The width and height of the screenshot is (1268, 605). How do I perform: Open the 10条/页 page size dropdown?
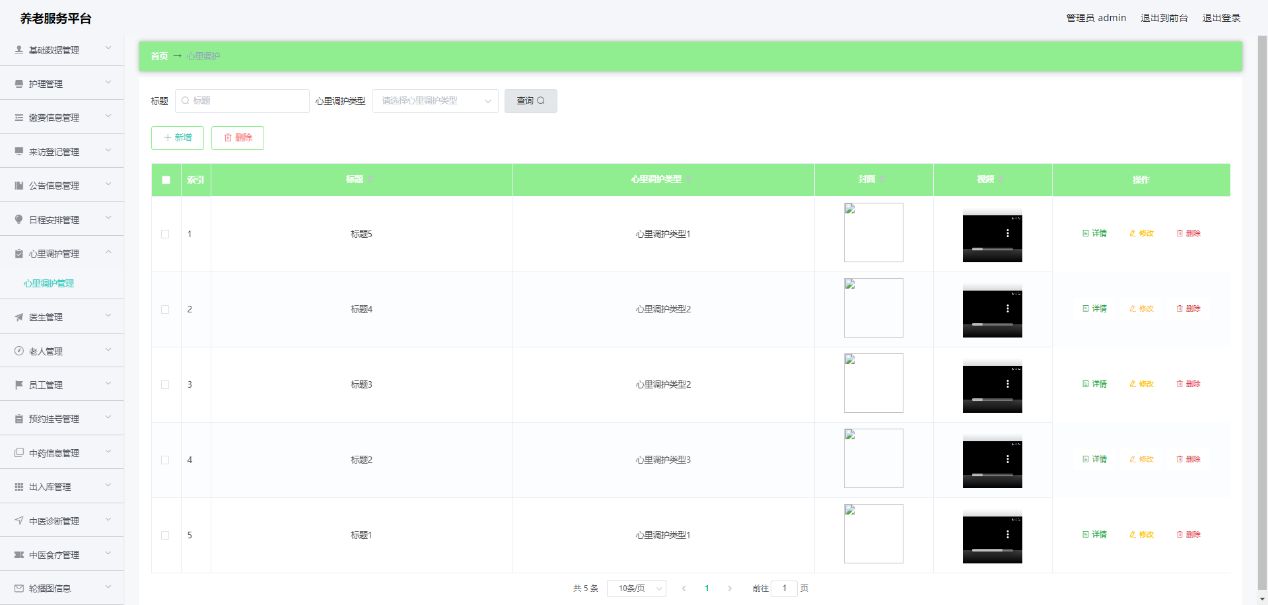(x=636, y=589)
